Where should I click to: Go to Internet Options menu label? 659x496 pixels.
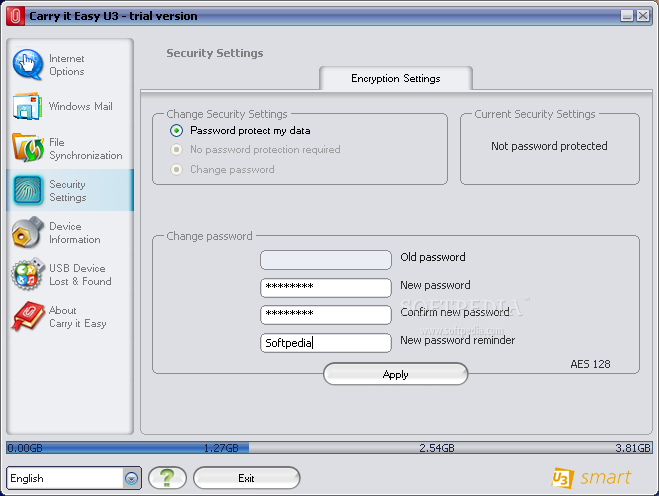pyautogui.click(x=67, y=65)
